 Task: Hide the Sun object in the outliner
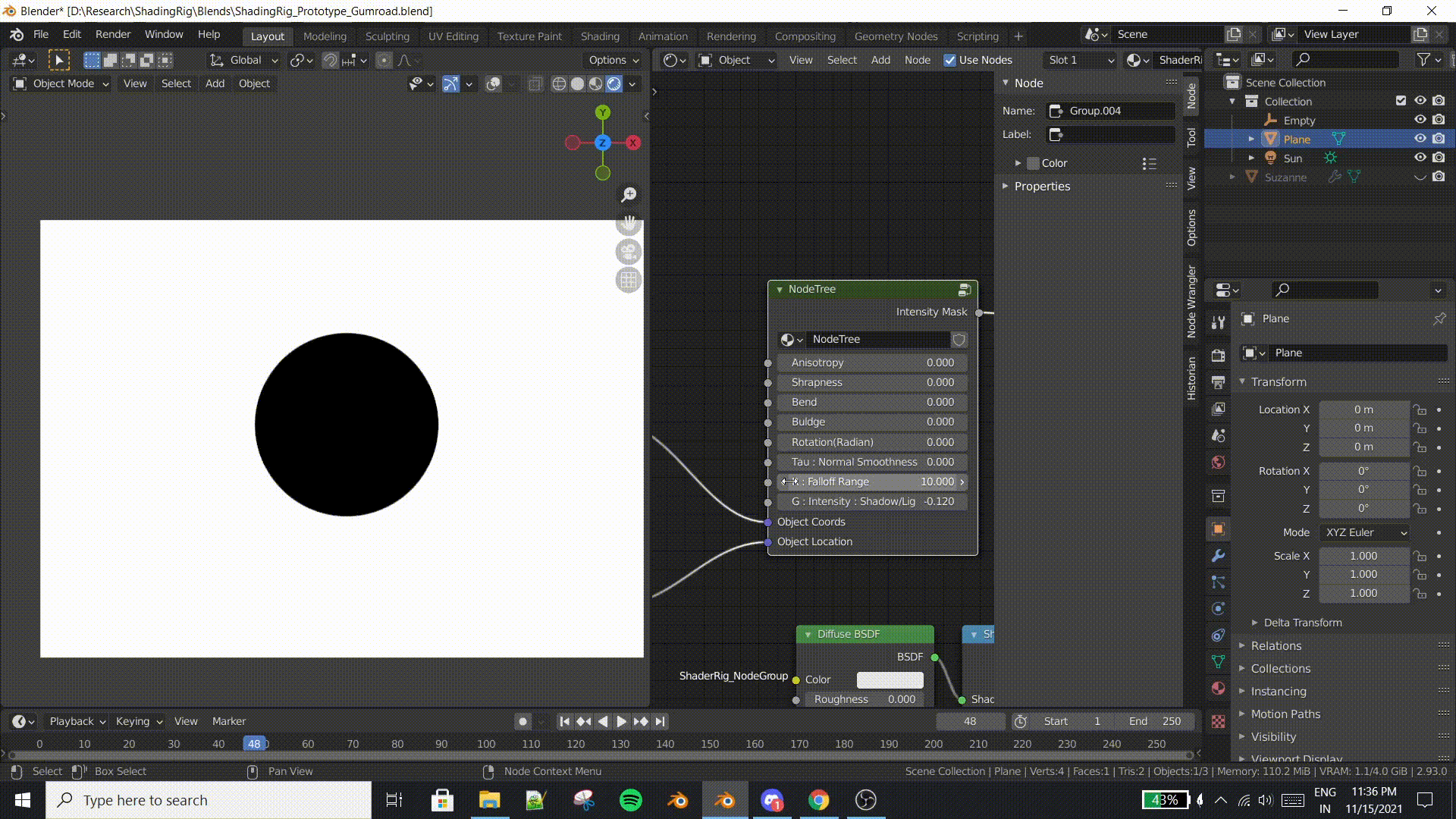coord(1420,158)
